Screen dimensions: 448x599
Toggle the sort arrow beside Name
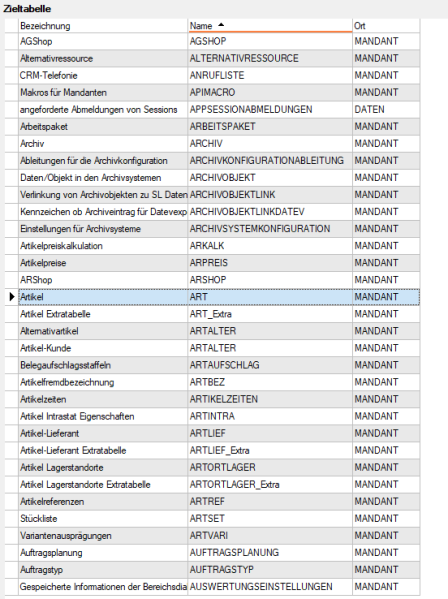pyautogui.click(x=221, y=25)
